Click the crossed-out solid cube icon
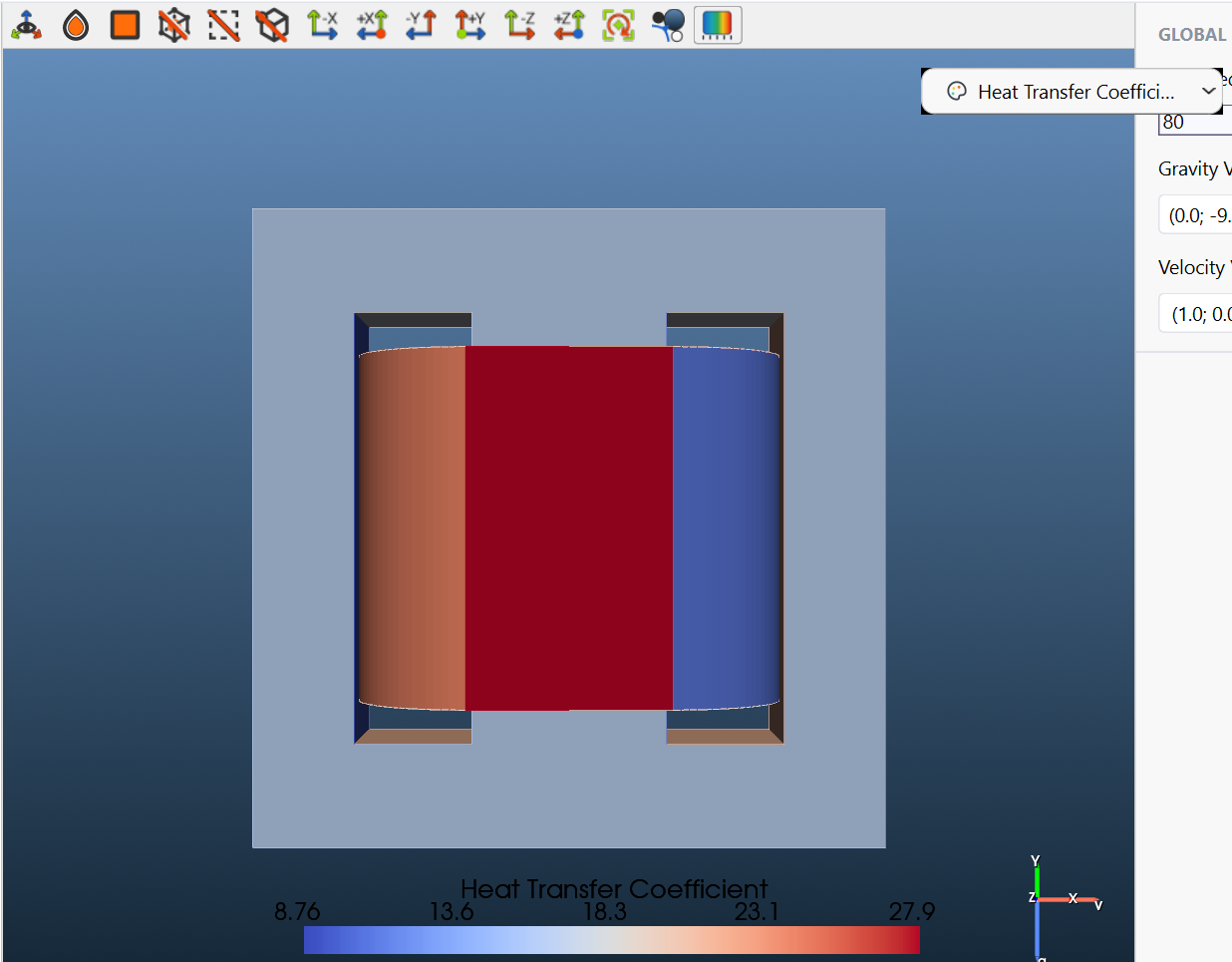The width and height of the screenshot is (1232, 962). [272, 25]
